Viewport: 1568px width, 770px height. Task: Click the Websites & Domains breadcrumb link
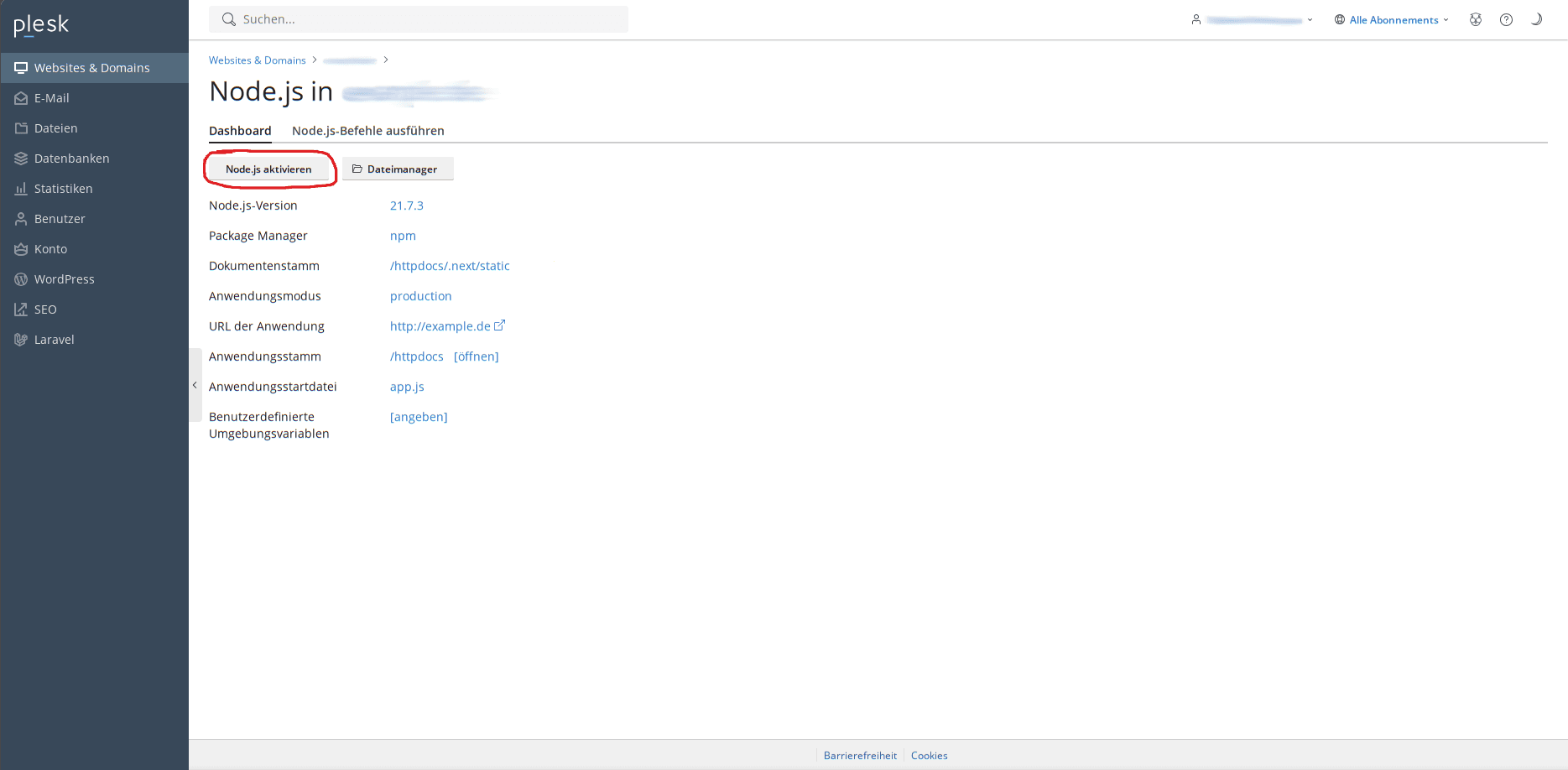pos(257,60)
